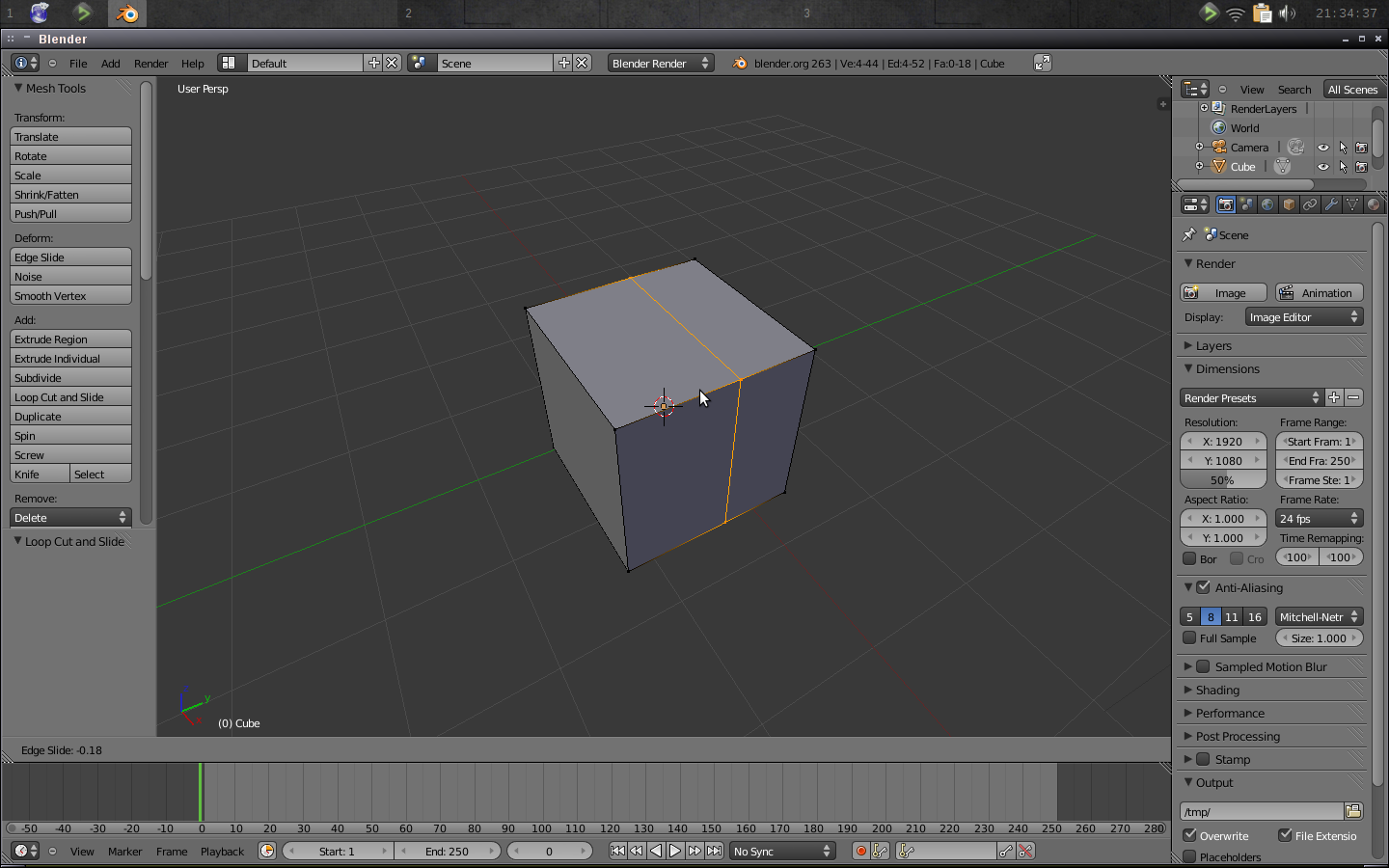Open the Add menu
1389x868 pixels.
(x=110, y=63)
